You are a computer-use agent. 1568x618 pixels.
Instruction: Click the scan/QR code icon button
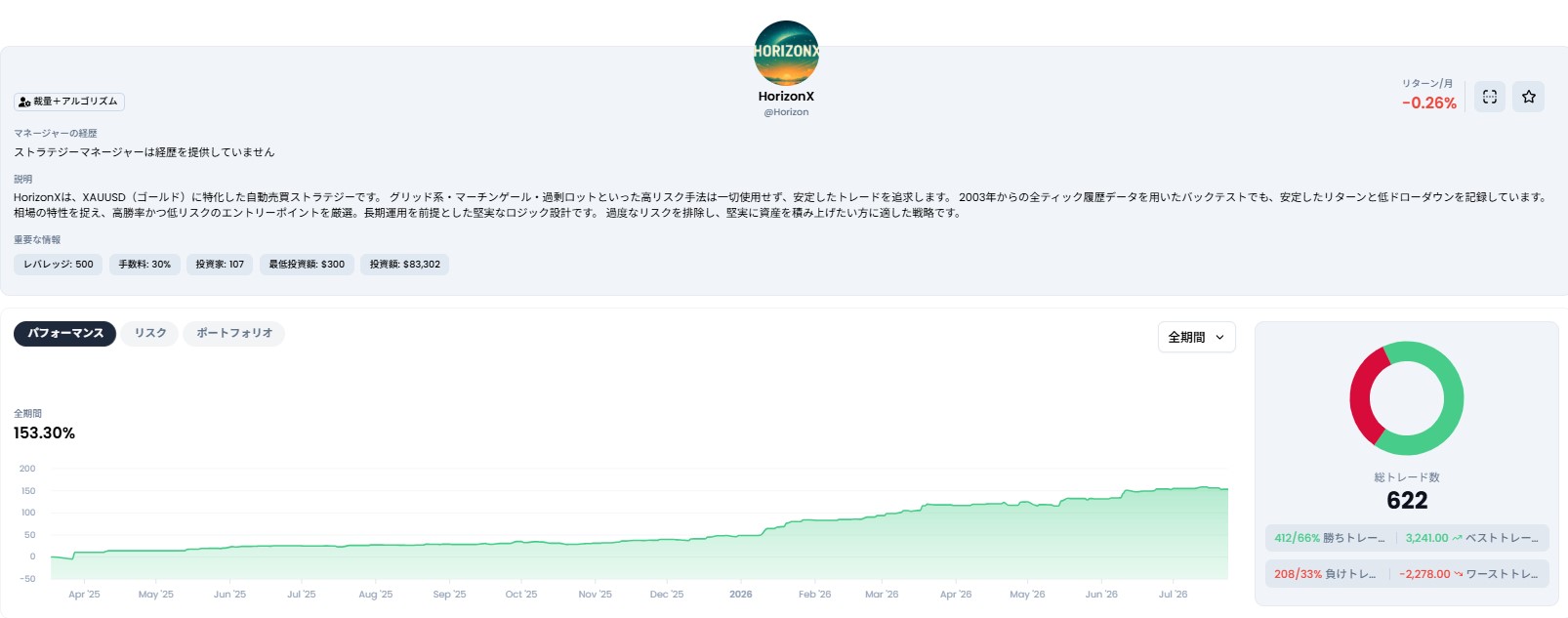pos(1489,97)
